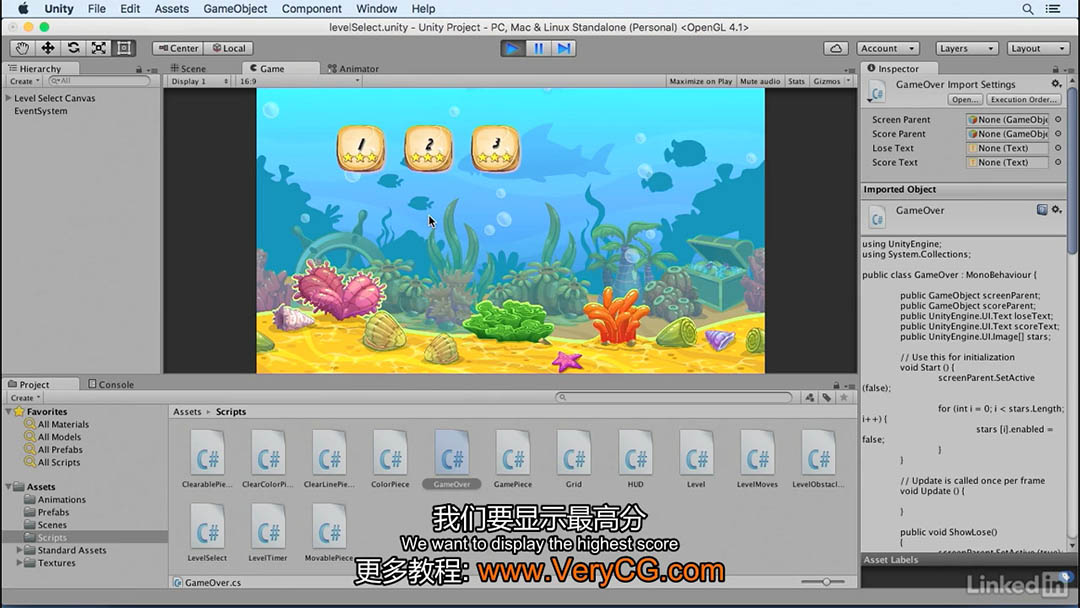Toggle the Project panel lock
The width and height of the screenshot is (1080, 608).
[836, 386]
